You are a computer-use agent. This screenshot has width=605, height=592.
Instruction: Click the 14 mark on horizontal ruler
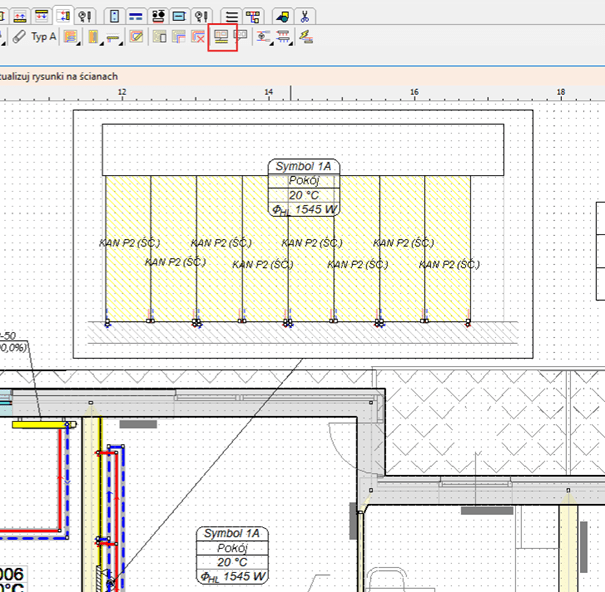pos(268,92)
